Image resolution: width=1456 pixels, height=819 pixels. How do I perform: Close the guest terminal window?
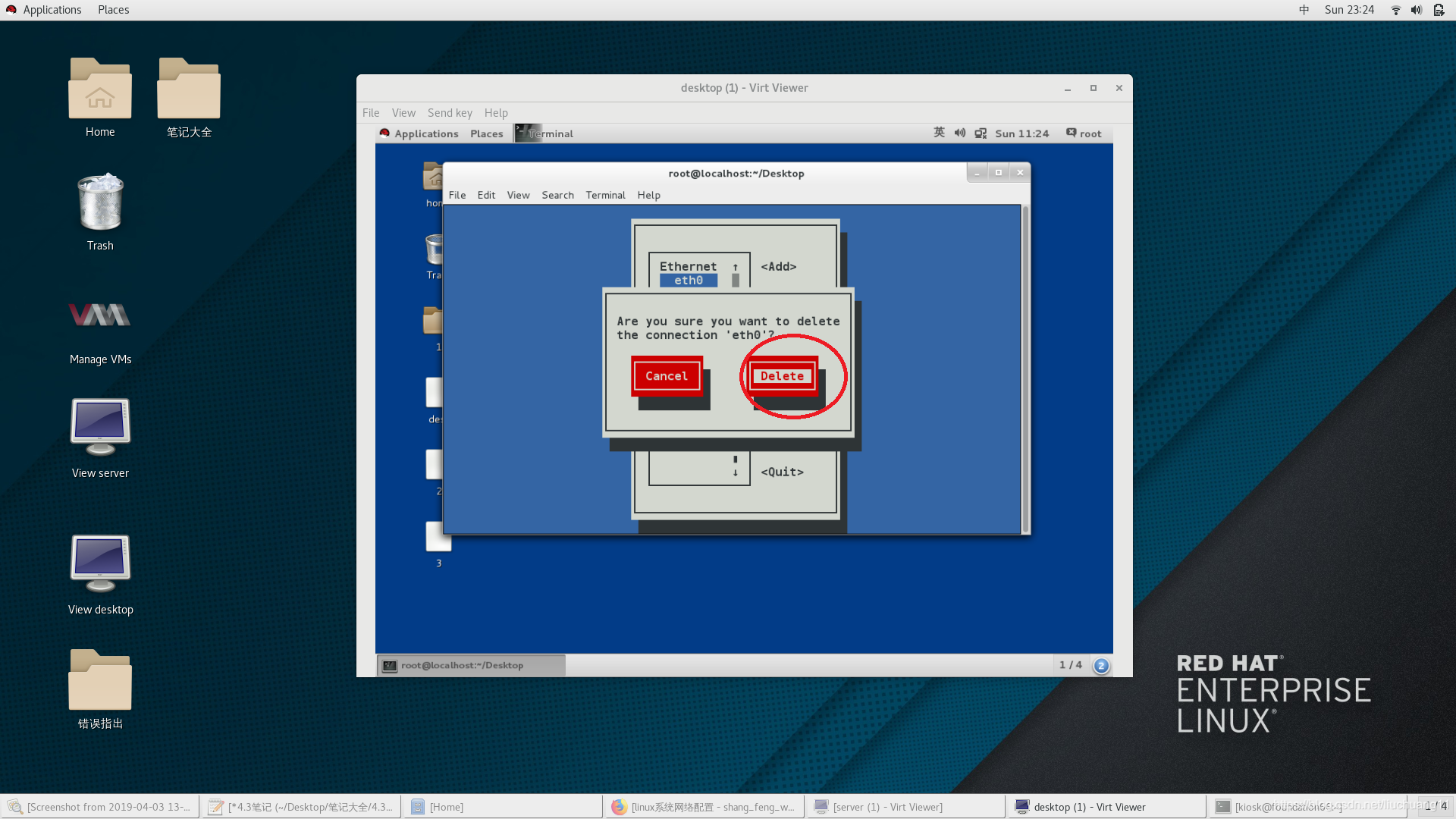1021,173
